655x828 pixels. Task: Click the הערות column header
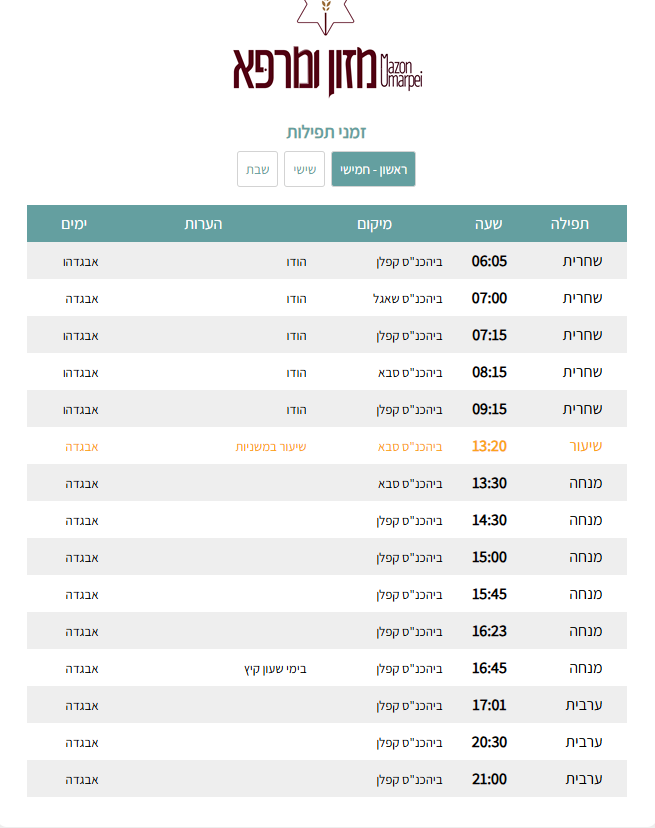[203, 224]
